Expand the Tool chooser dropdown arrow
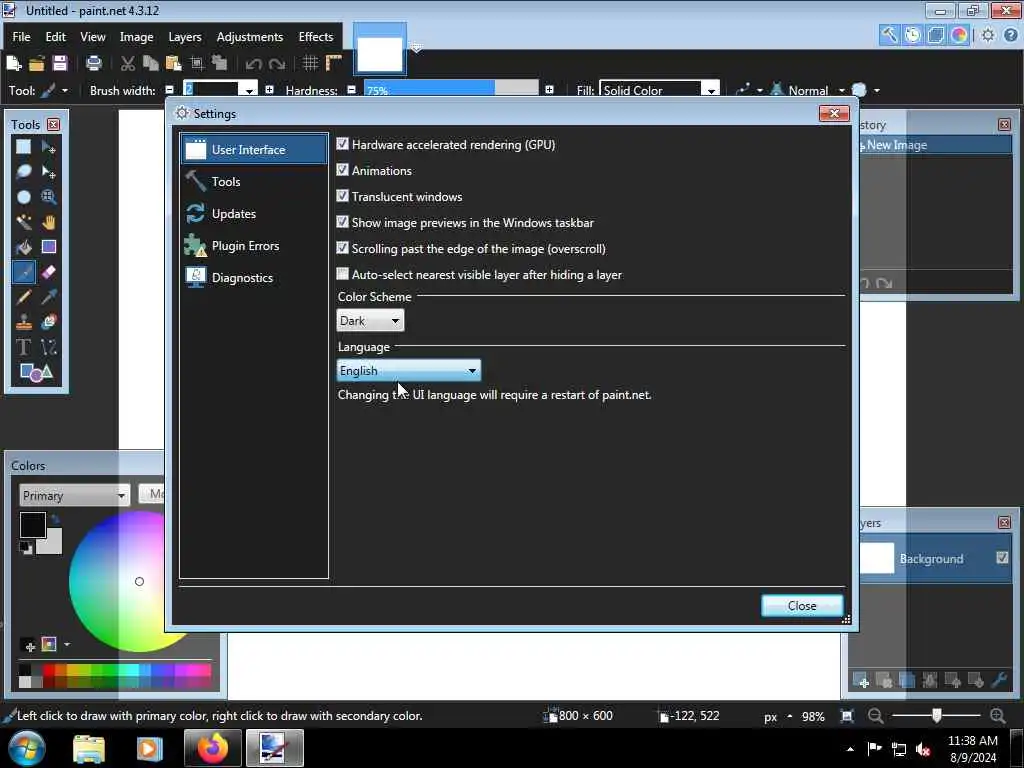The width and height of the screenshot is (1024, 768). pyautogui.click(x=65, y=91)
